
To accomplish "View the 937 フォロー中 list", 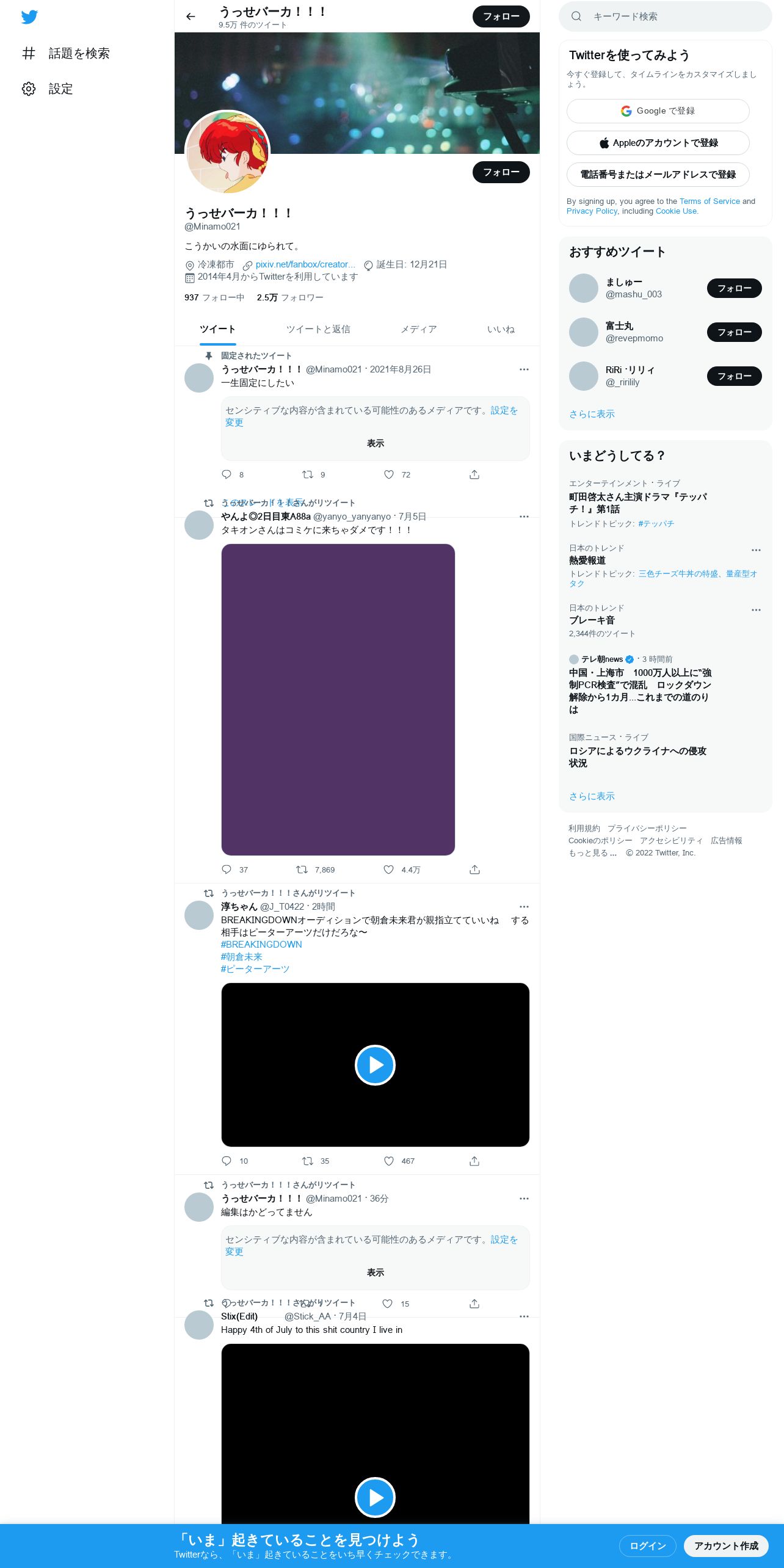I will tap(214, 297).
